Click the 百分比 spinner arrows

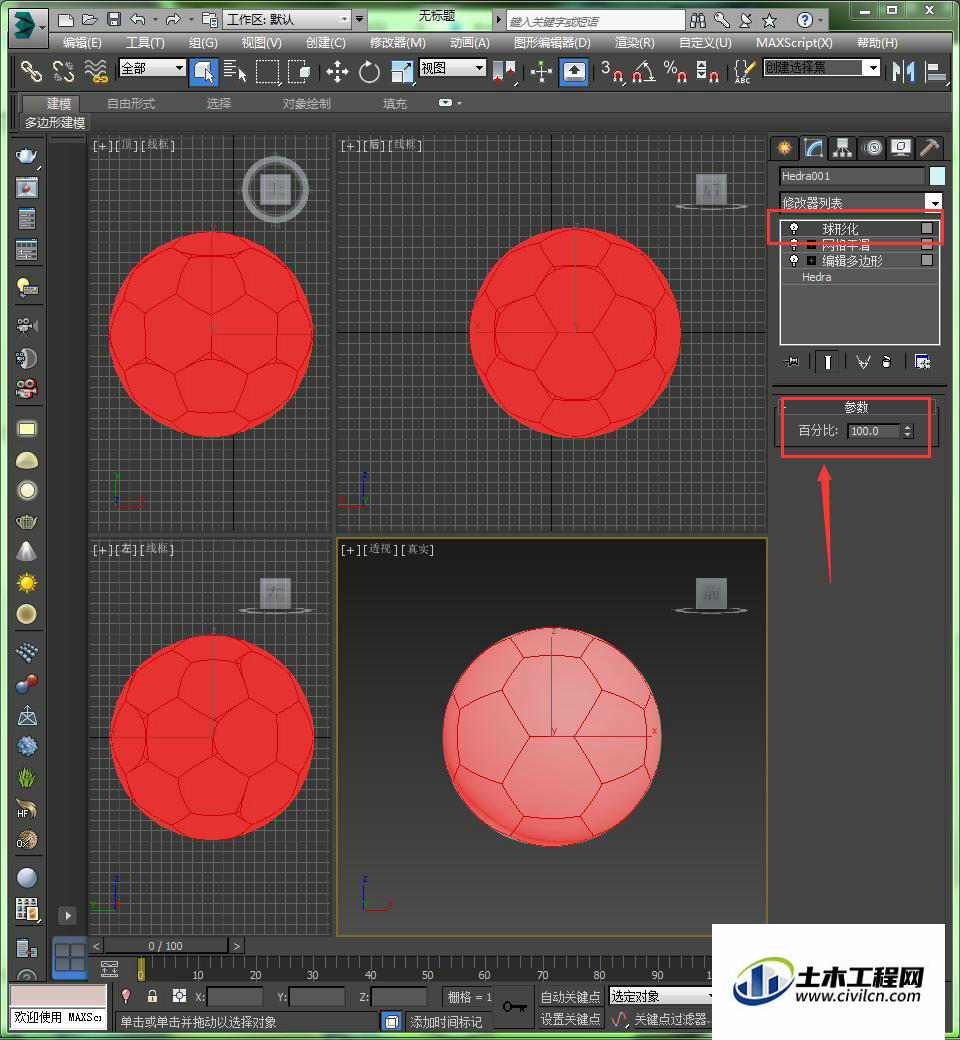pyautogui.click(x=908, y=430)
